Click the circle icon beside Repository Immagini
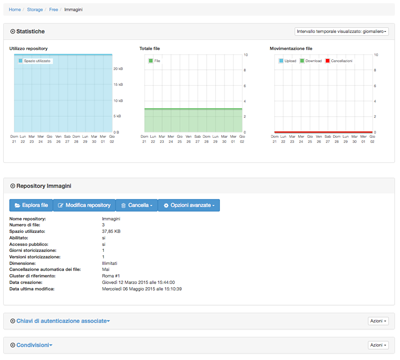400x360 pixels. point(12,186)
